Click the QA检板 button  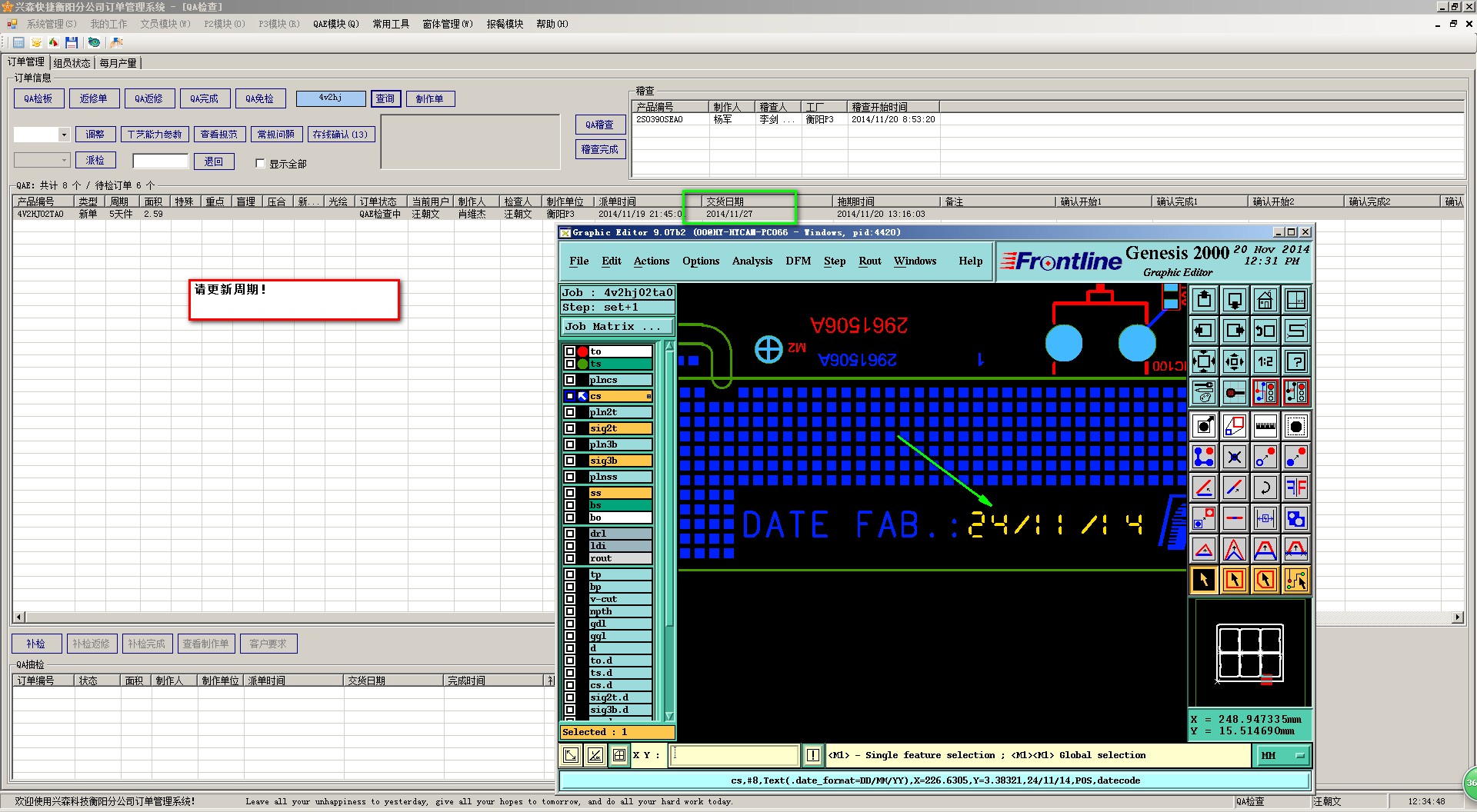[38, 98]
